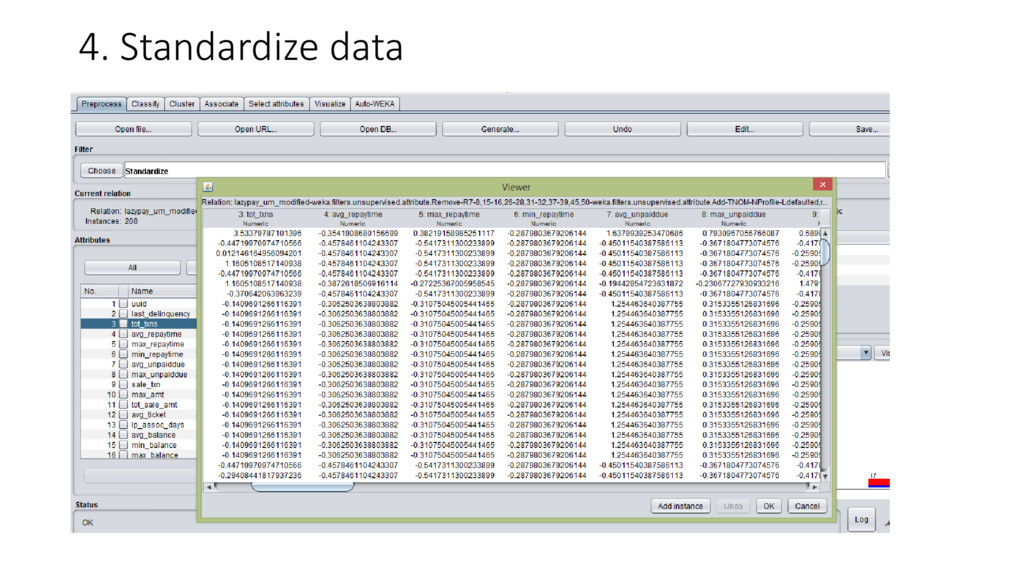Click the Viewer vertical scrollbar thumb

point(825,252)
